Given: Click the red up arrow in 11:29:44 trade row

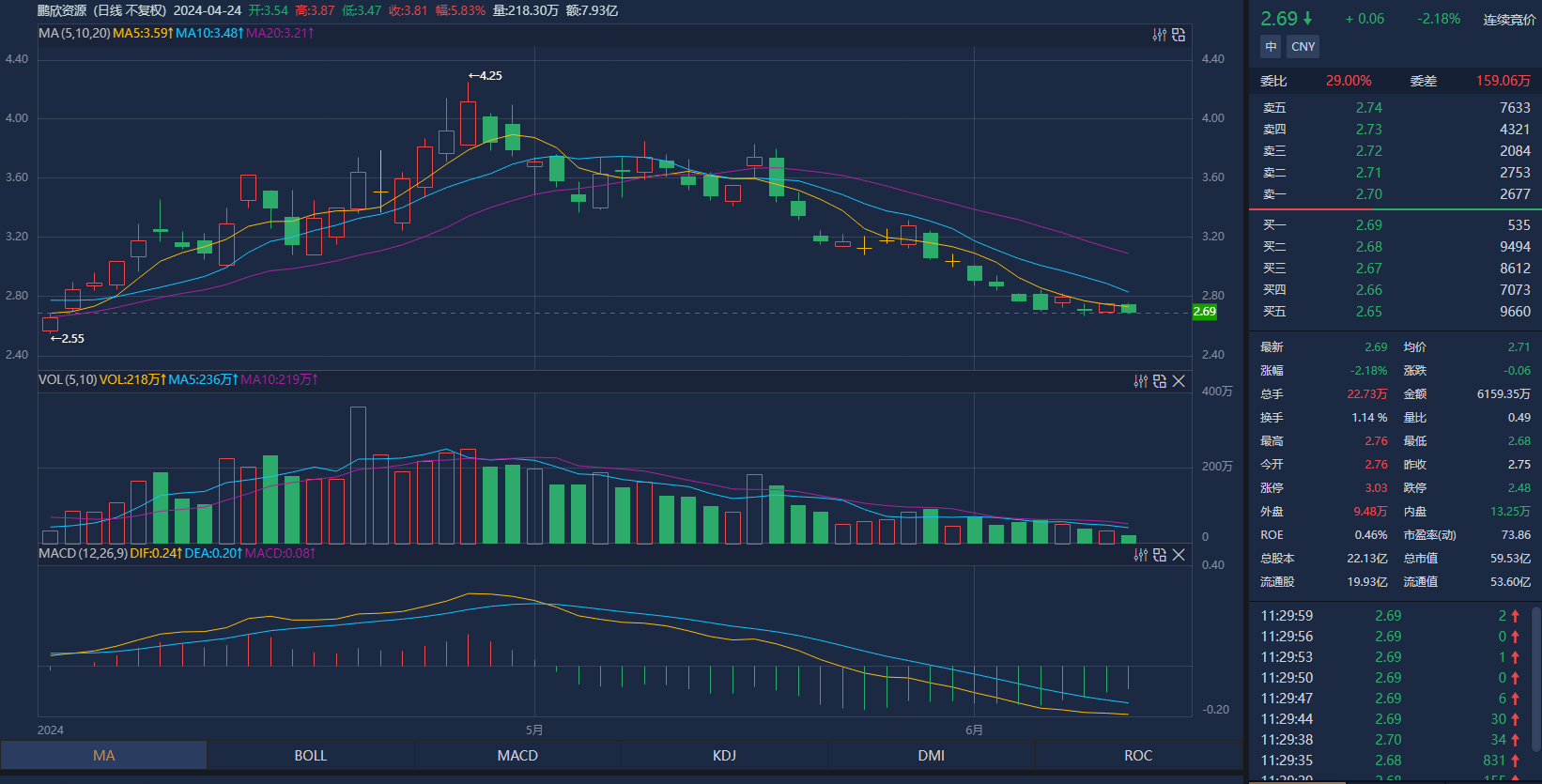Looking at the screenshot, I should 1515,719.
